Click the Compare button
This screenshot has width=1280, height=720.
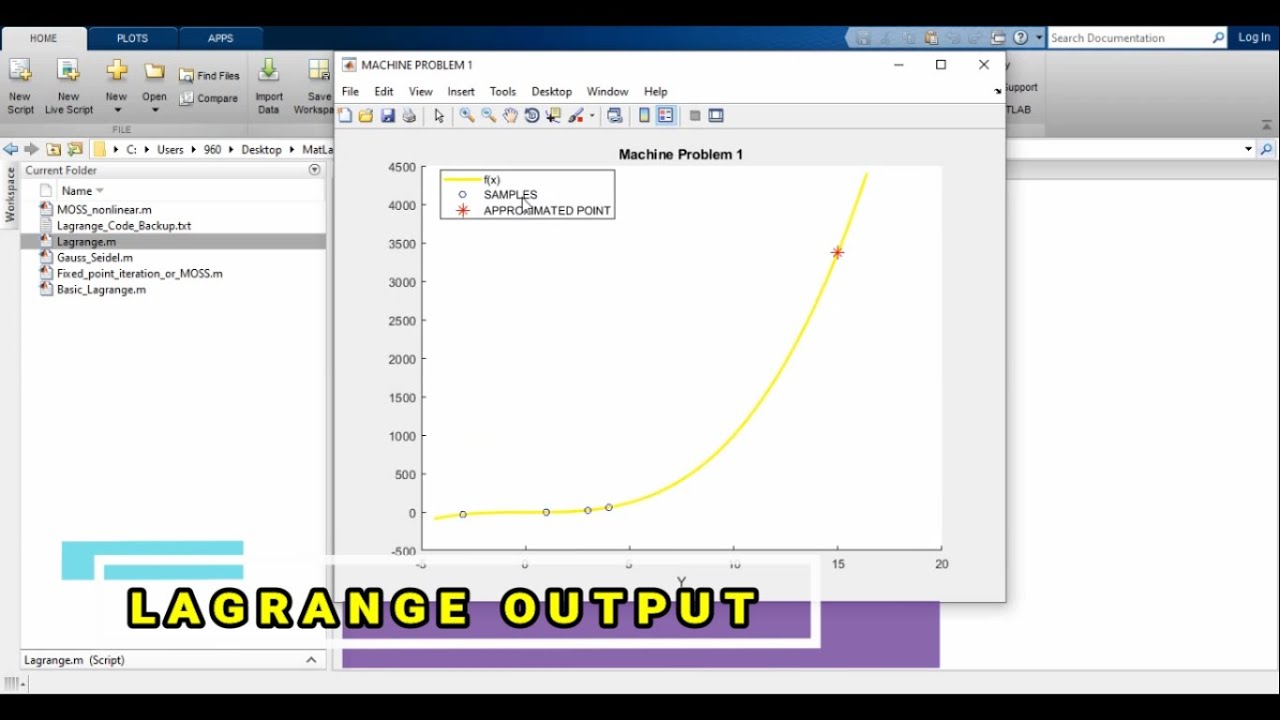click(209, 98)
